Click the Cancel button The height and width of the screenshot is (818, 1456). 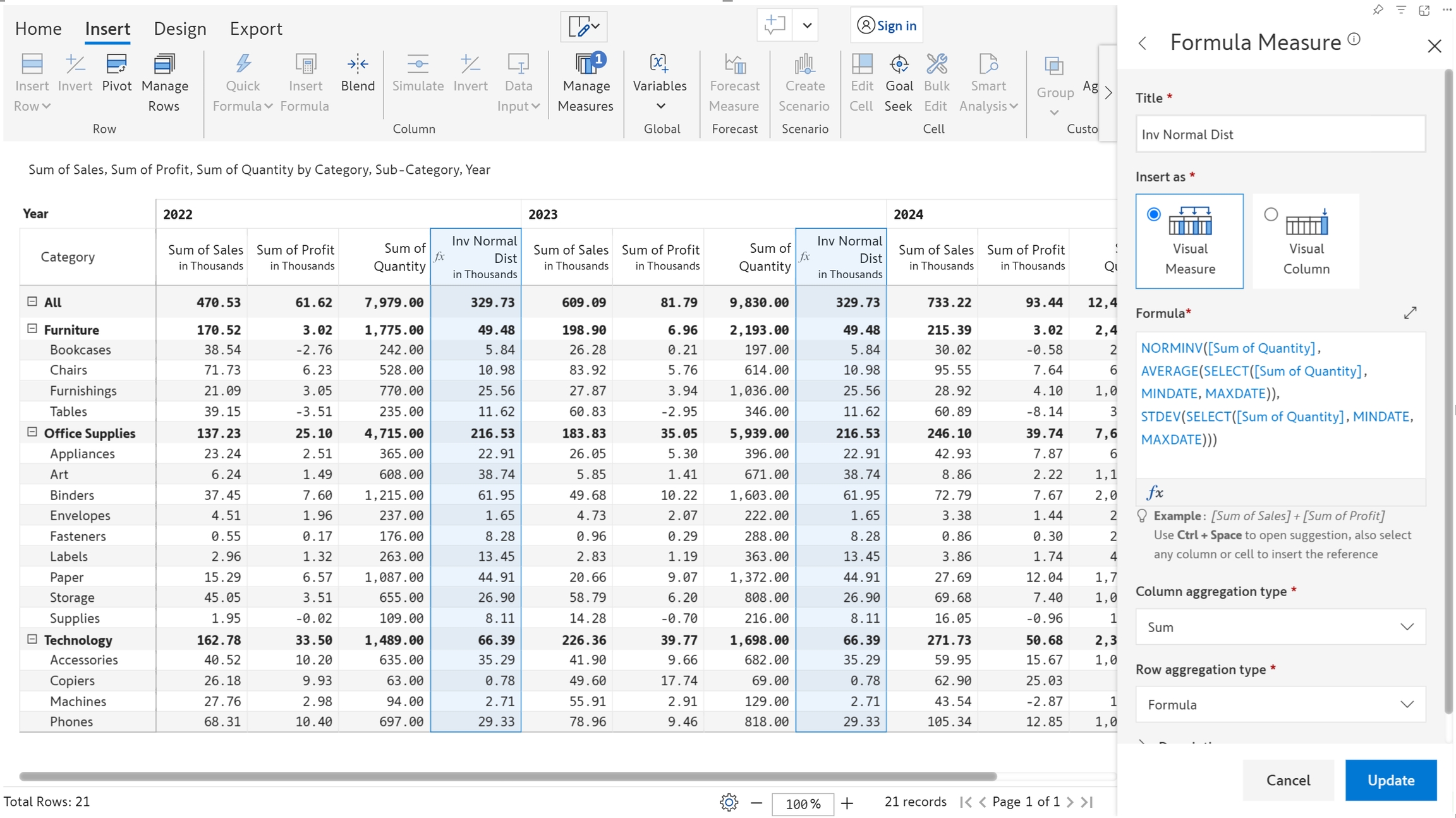(x=1287, y=780)
